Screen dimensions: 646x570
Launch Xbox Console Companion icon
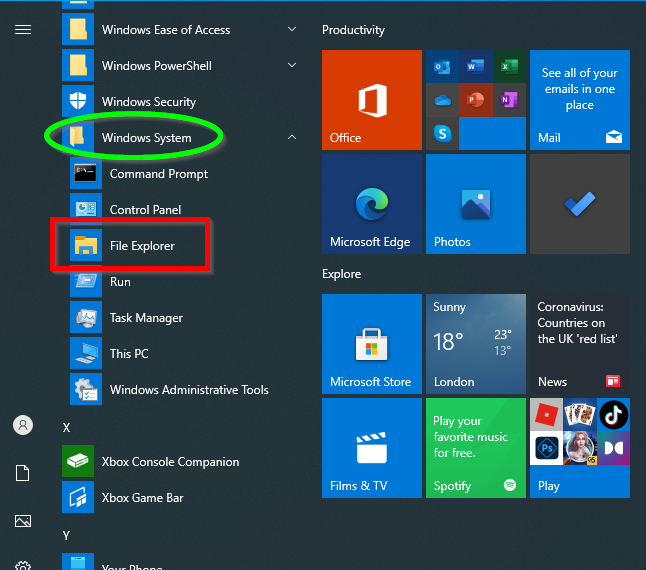[x=78, y=461]
